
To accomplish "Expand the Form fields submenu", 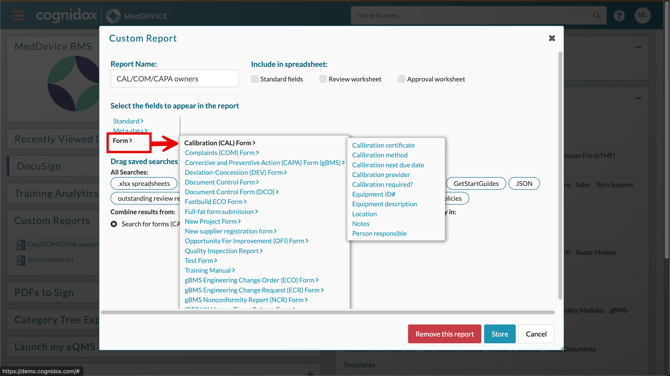I will pyautogui.click(x=123, y=141).
